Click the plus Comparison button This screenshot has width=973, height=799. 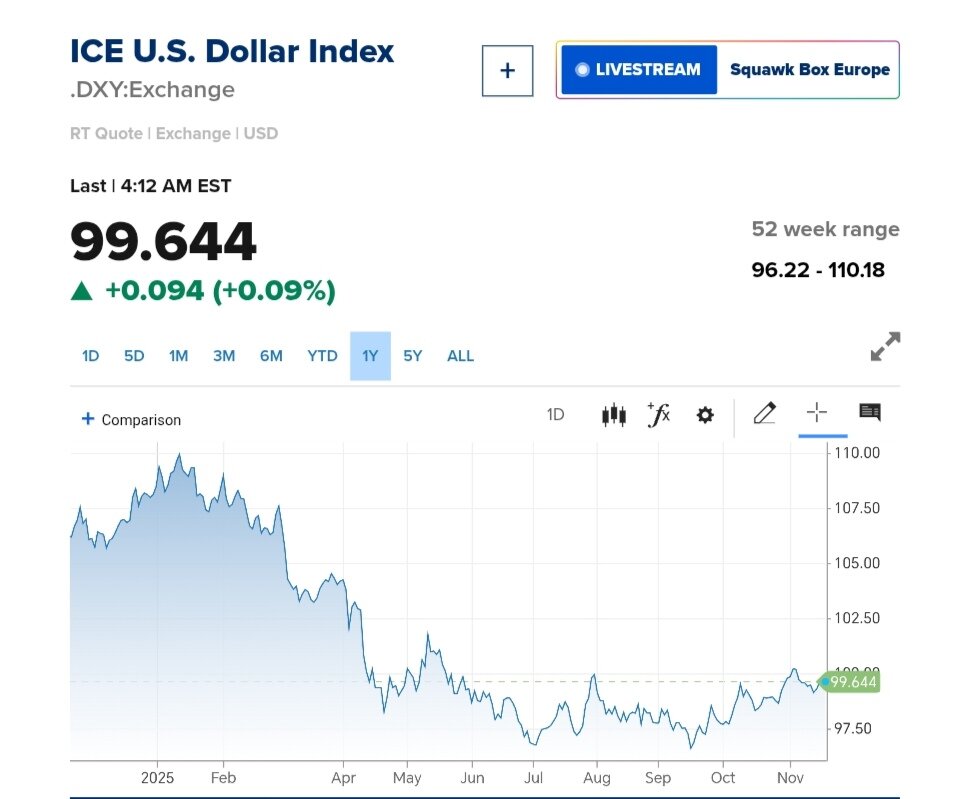click(x=131, y=420)
